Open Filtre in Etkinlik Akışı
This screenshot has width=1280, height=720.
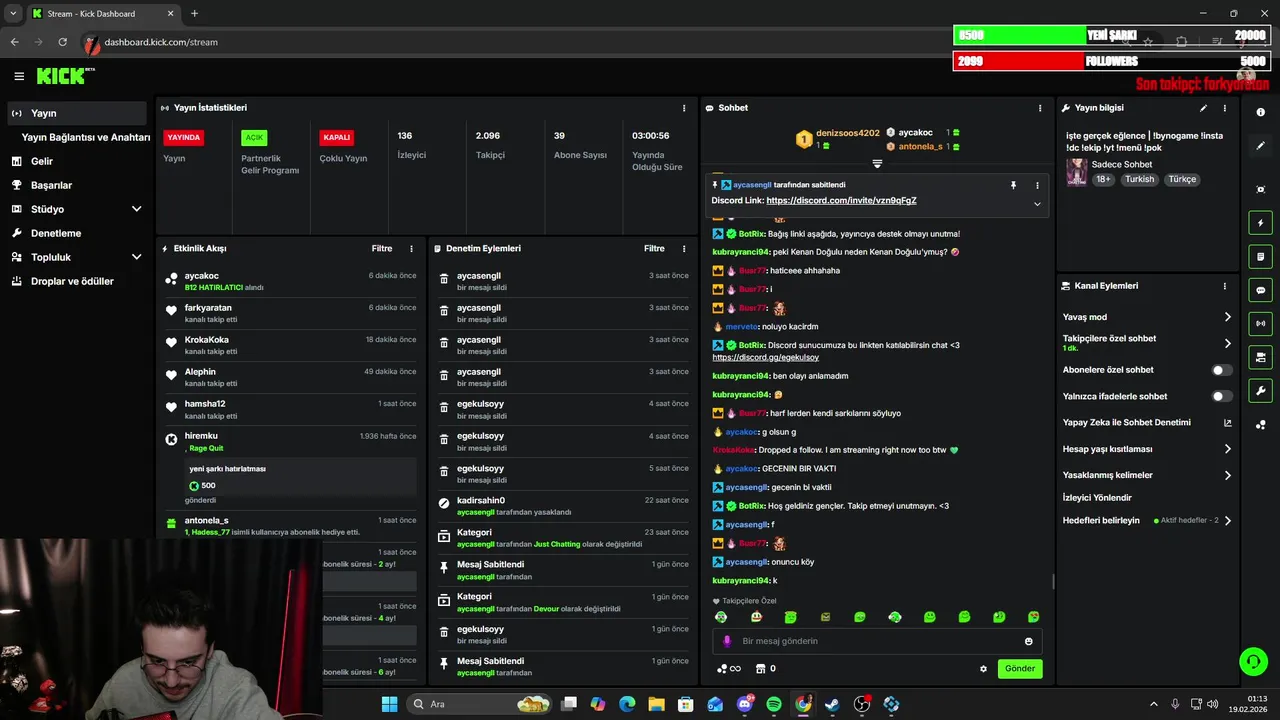click(382, 249)
